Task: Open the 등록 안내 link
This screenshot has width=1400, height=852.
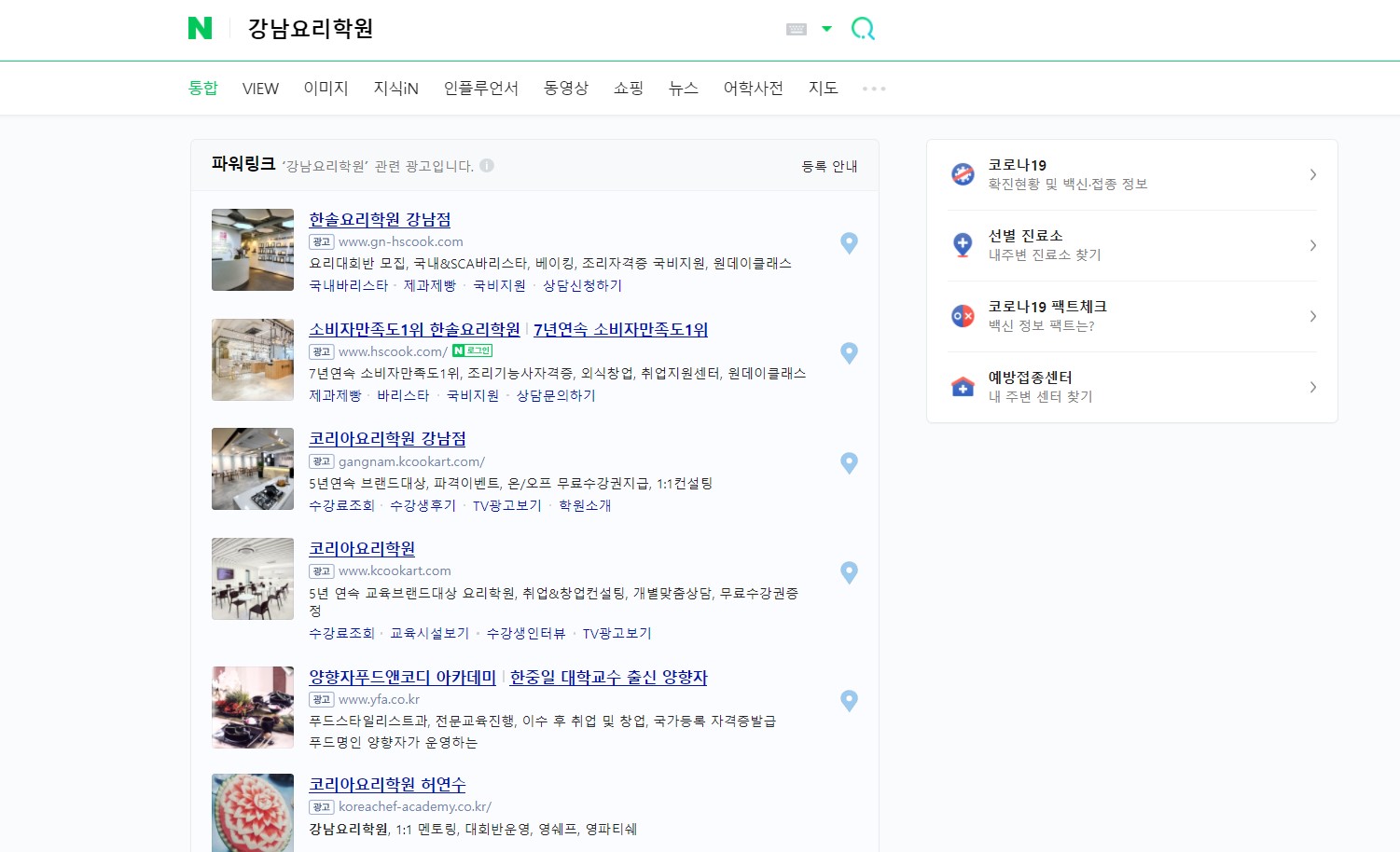Action: click(829, 166)
